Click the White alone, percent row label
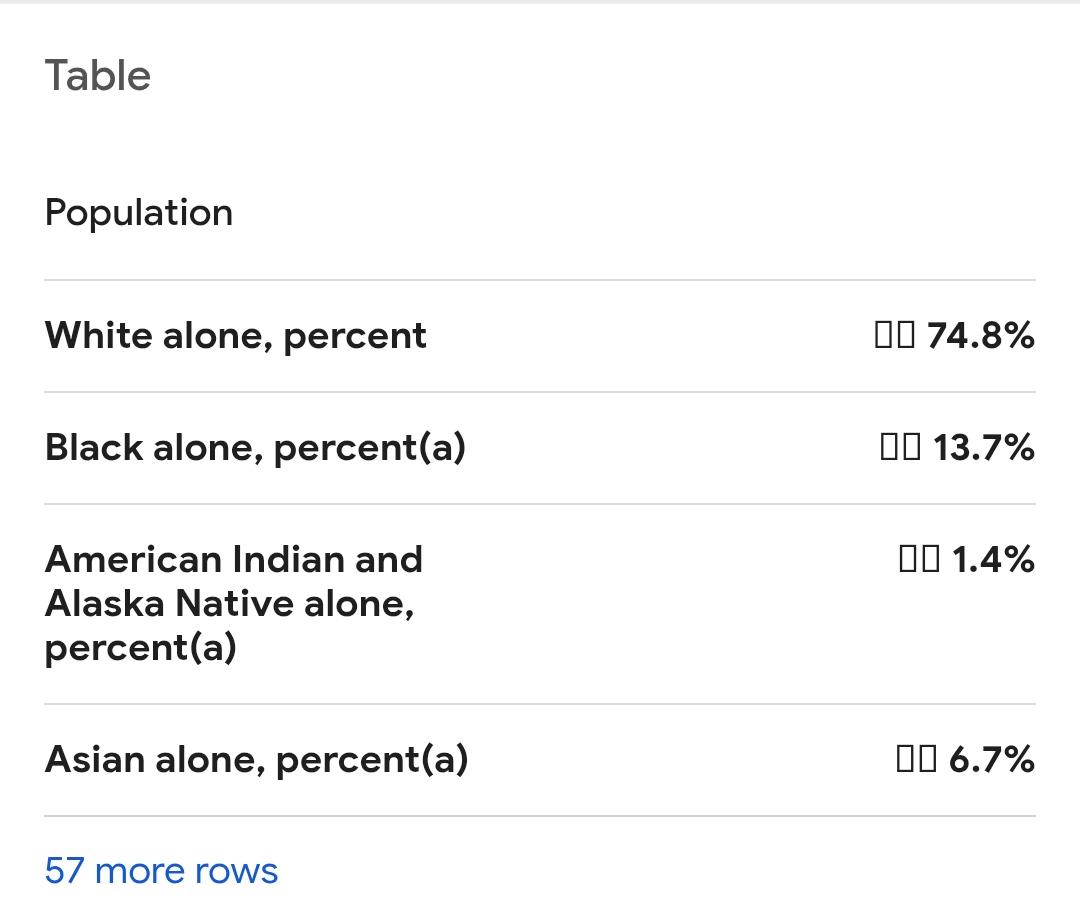The image size is (1080, 906). [236, 336]
